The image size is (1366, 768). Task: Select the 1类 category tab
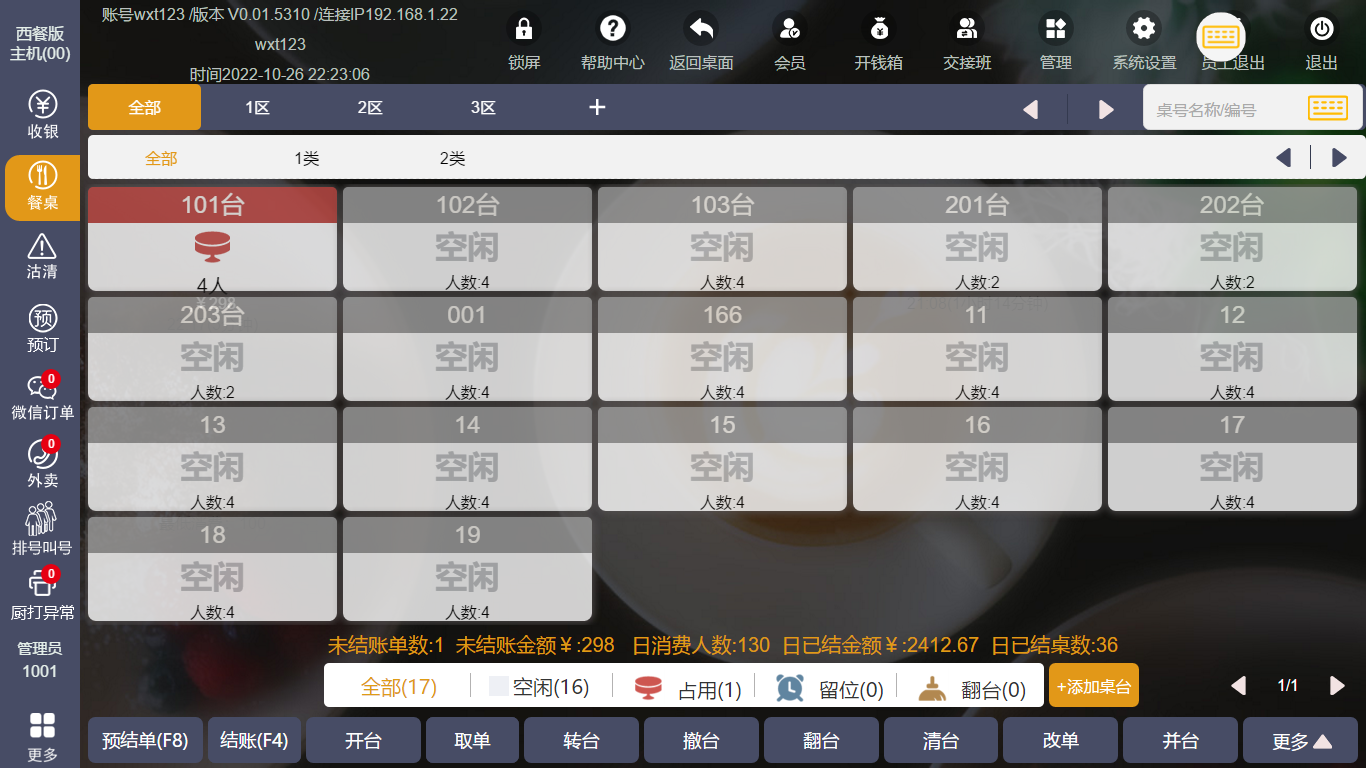307,158
